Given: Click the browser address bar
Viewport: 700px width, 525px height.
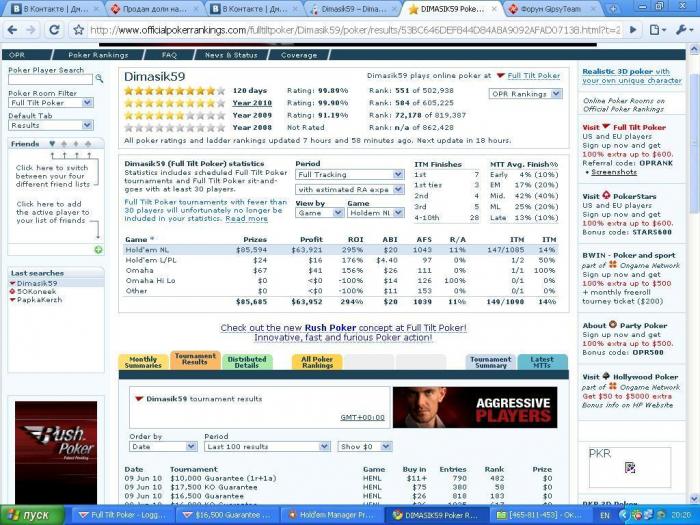Looking at the screenshot, I should [355, 30].
